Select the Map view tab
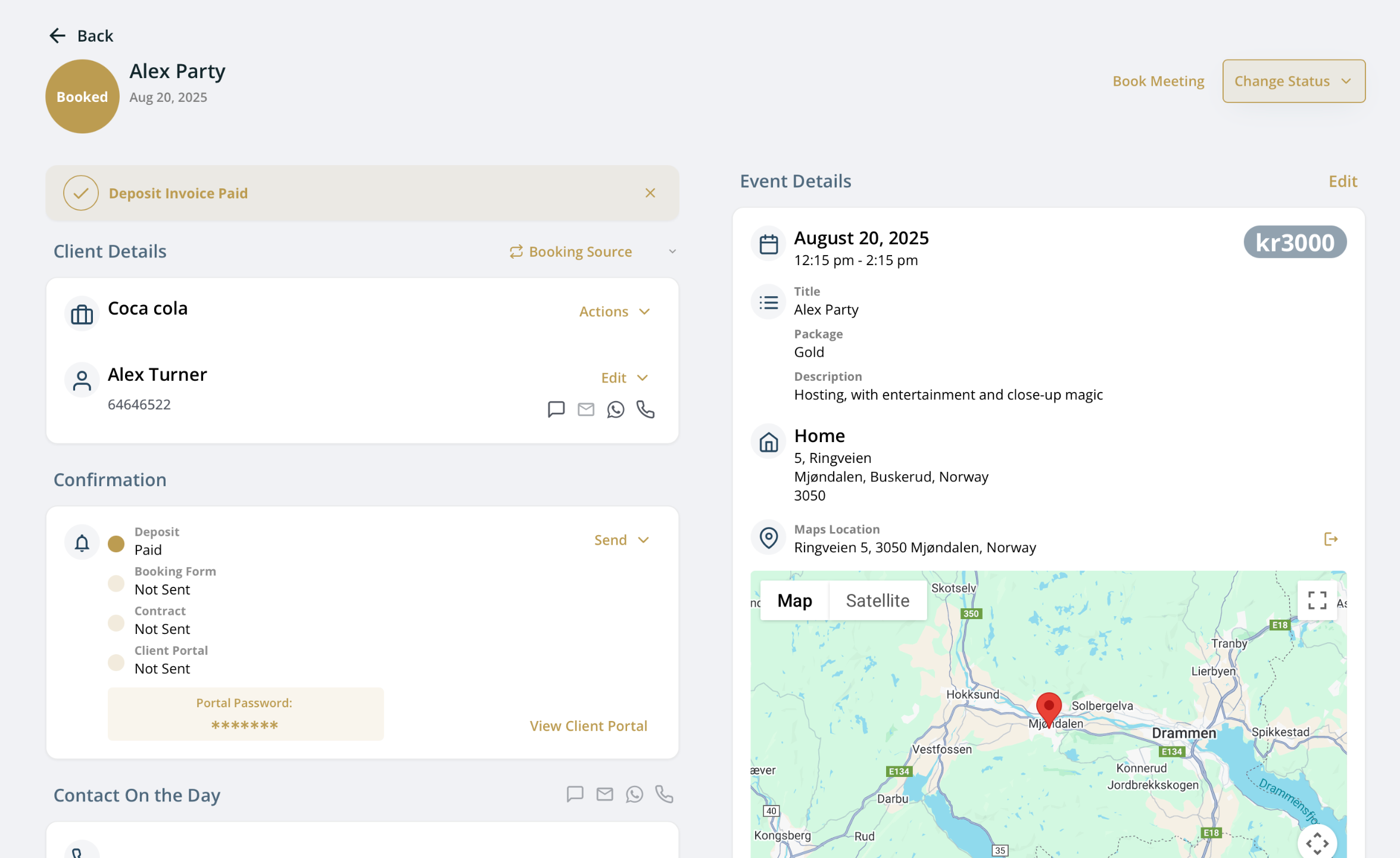Image resolution: width=1400 pixels, height=858 pixels. click(x=794, y=601)
